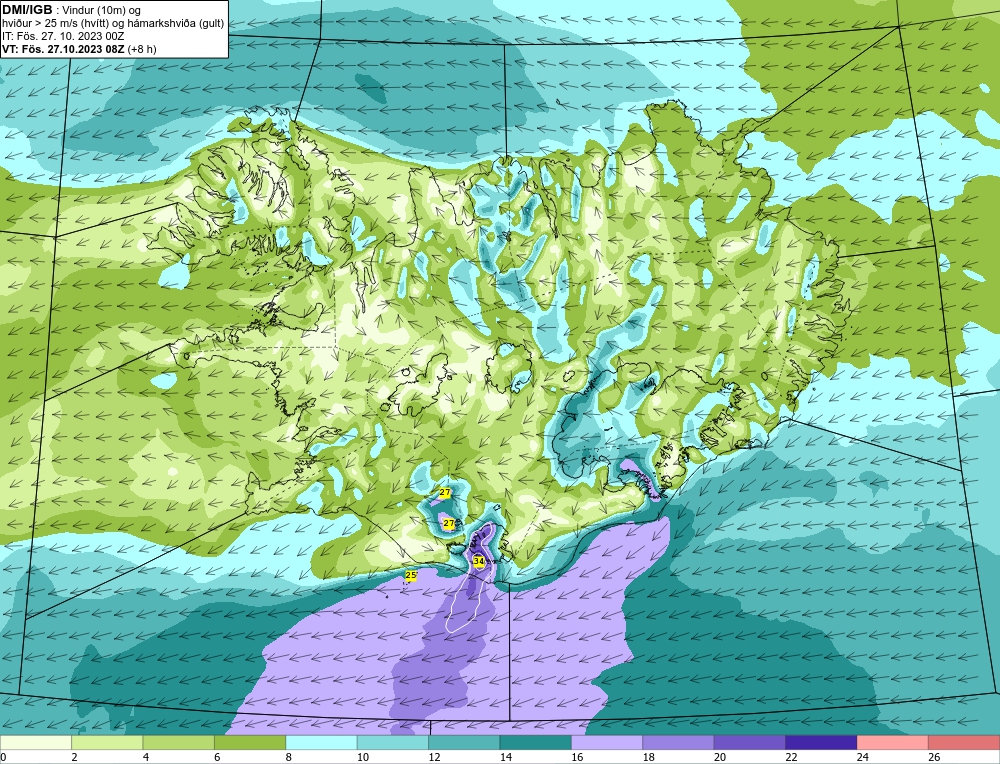
Task: Click the legend scale value 18
Action: (x=649, y=757)
